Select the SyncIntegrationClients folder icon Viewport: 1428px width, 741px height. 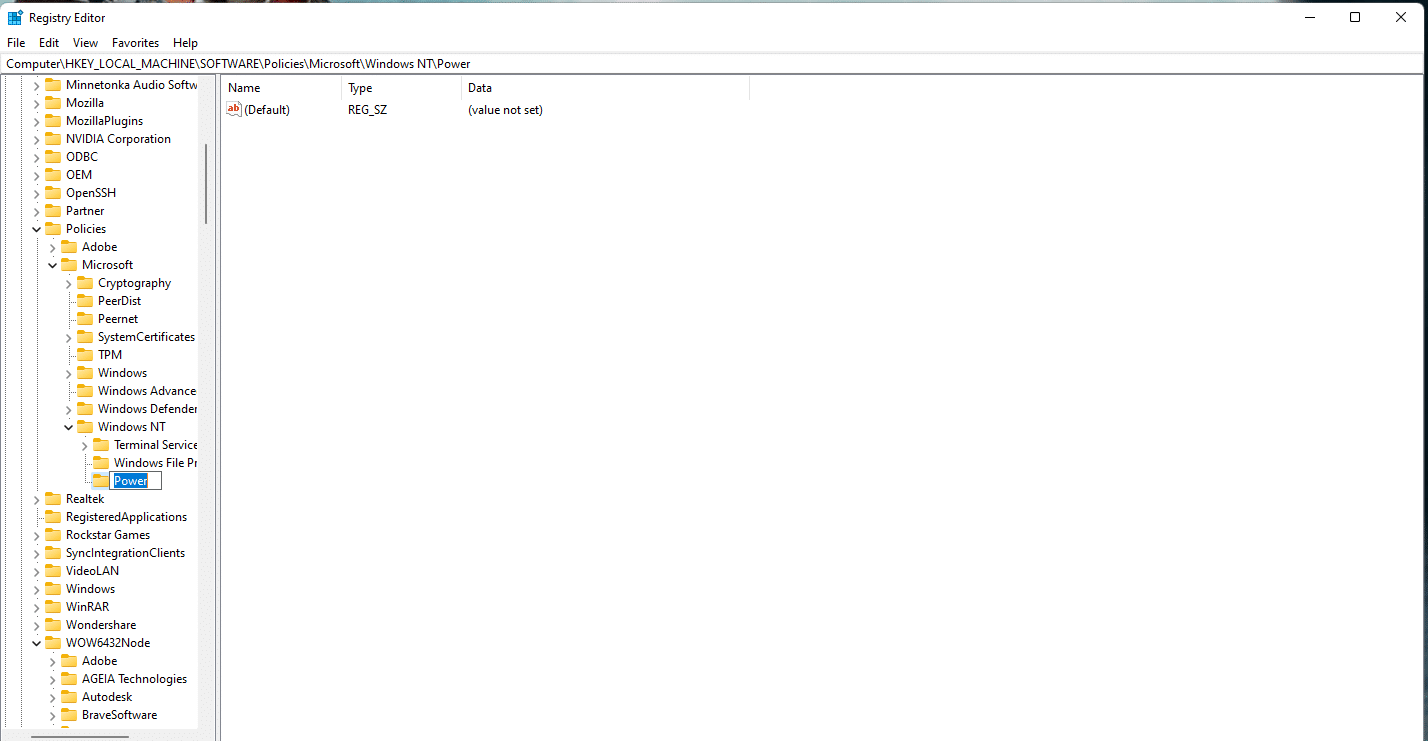pyautogui.click(x=53, y=553)
